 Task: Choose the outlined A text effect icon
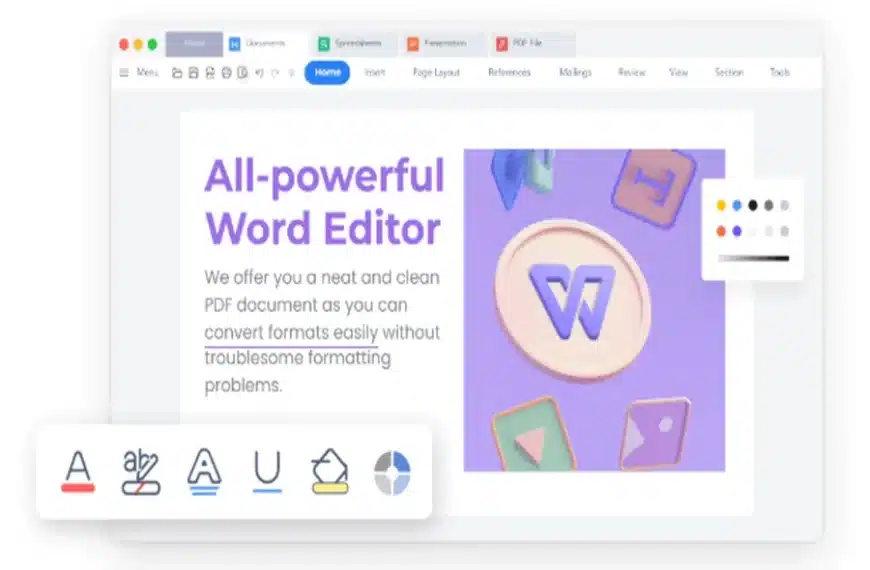(x=204, y=471)
